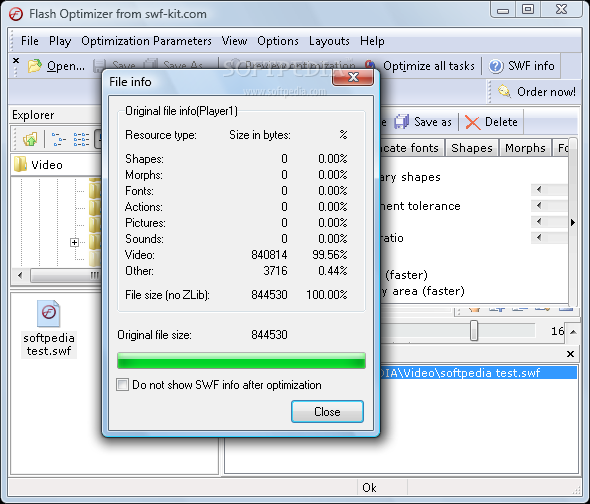
Task: Increase value 16 with up arrow
Action: [573, 332]
